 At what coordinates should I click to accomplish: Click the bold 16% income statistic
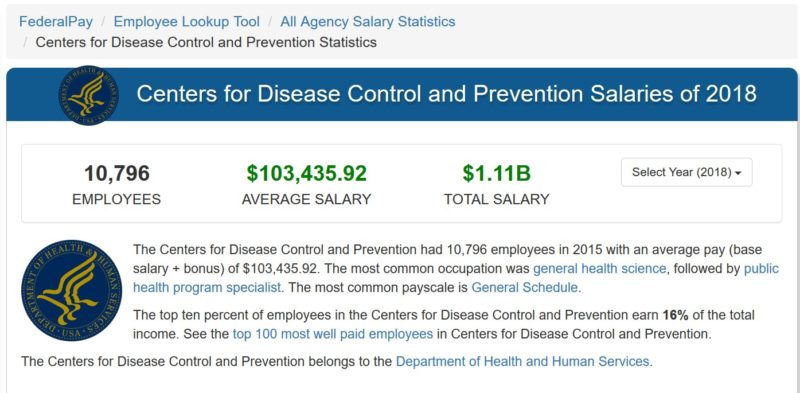676,315
